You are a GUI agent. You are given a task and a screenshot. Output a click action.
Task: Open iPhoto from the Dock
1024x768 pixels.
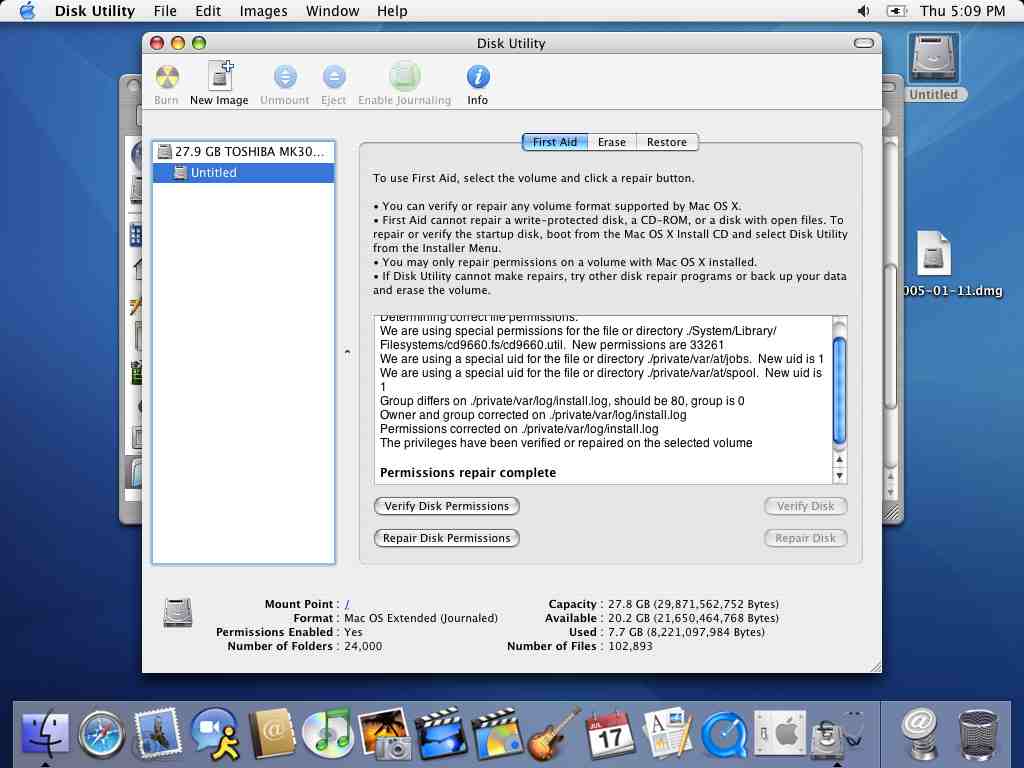pos(385,734)
